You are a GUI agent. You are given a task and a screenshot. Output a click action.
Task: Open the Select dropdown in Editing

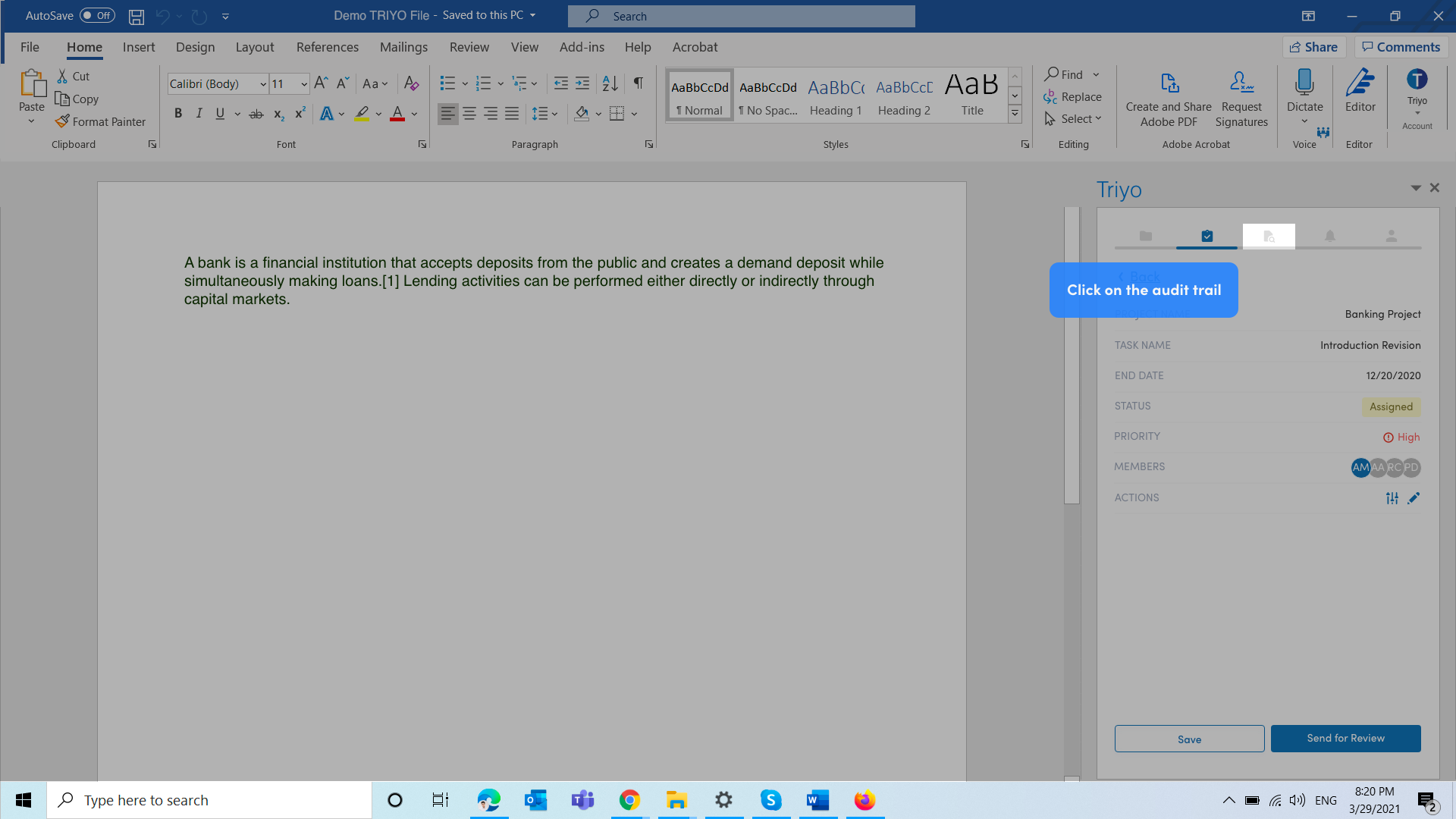pos(1073,119)
